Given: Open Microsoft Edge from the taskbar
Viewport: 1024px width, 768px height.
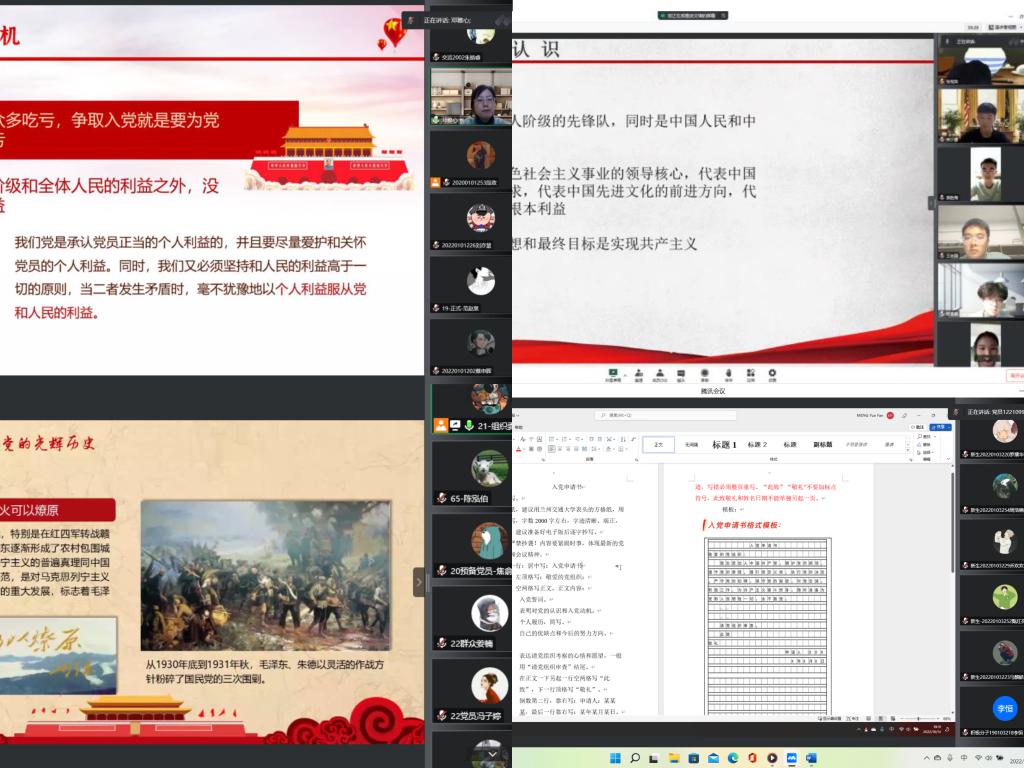Looking at the screenshot, I should pyautogui.click(x=733, y=758).
